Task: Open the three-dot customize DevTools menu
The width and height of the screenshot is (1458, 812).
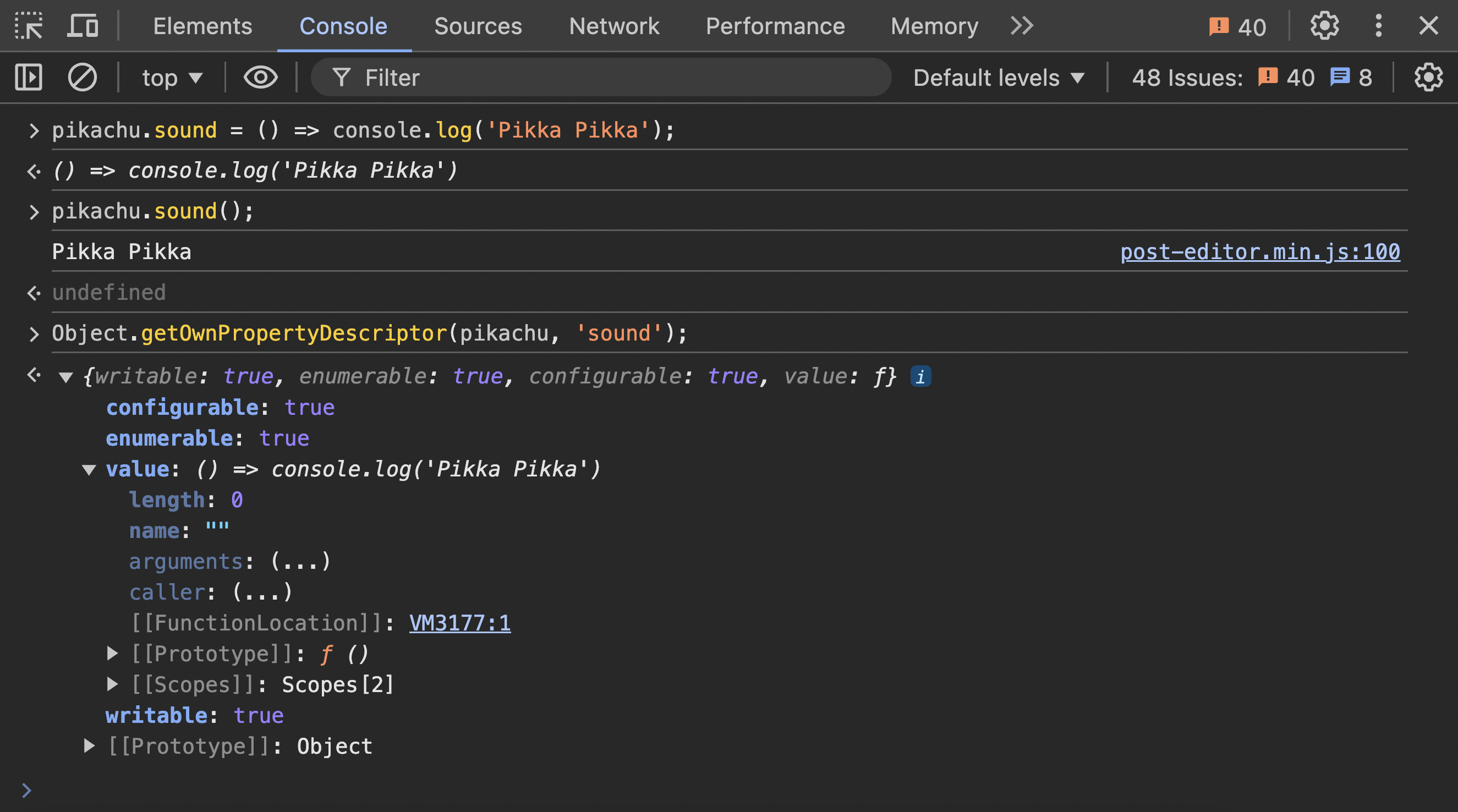Action: coord(1379,26)
